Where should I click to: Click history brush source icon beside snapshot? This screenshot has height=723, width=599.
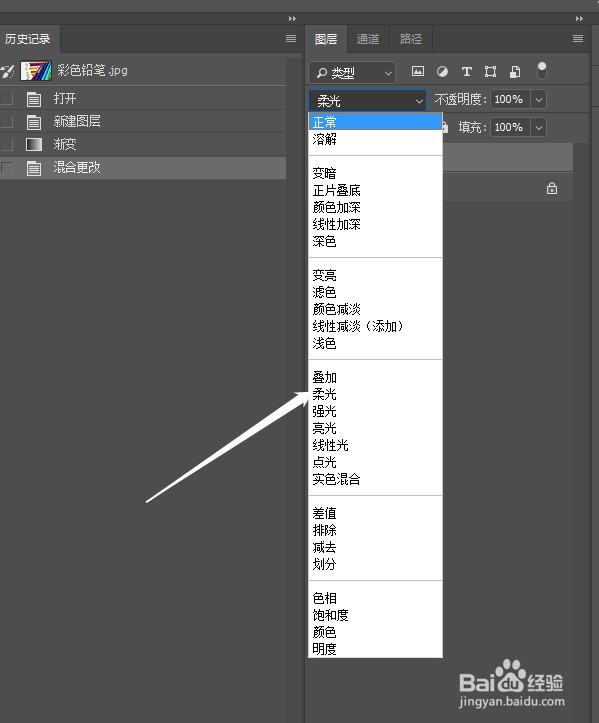click(x=8, y=71)
